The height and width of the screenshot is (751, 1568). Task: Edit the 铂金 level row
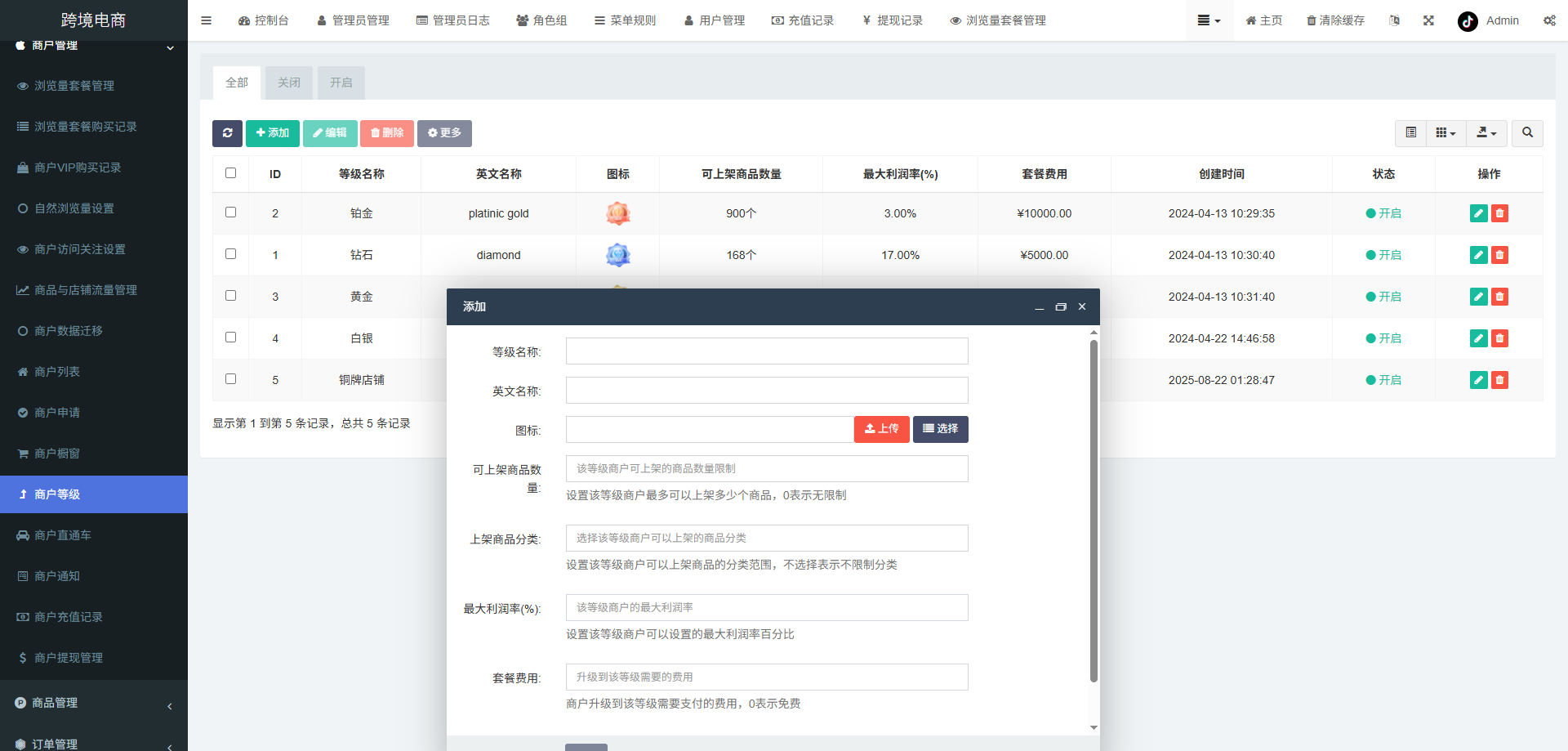click(1478, 213)
